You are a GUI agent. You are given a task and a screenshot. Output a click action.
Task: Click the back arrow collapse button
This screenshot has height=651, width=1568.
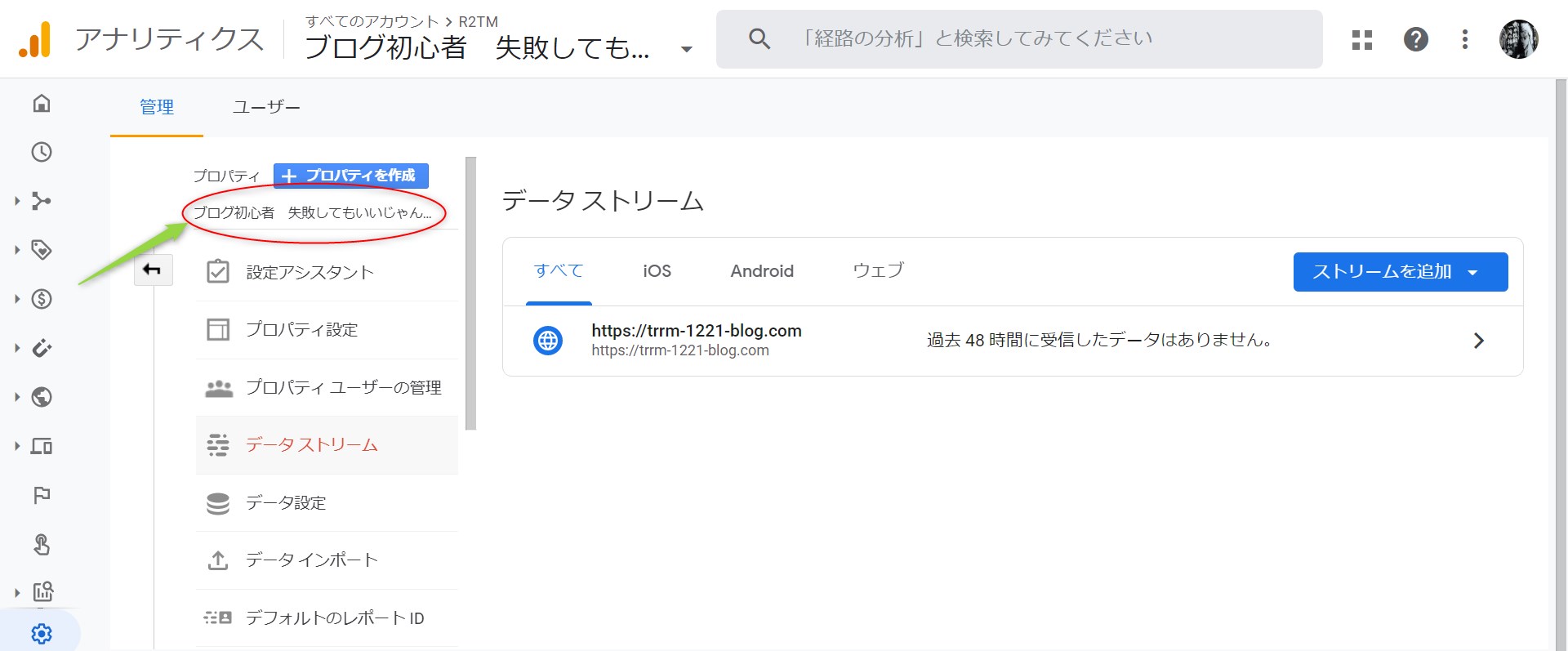click(x=153, y=270)
